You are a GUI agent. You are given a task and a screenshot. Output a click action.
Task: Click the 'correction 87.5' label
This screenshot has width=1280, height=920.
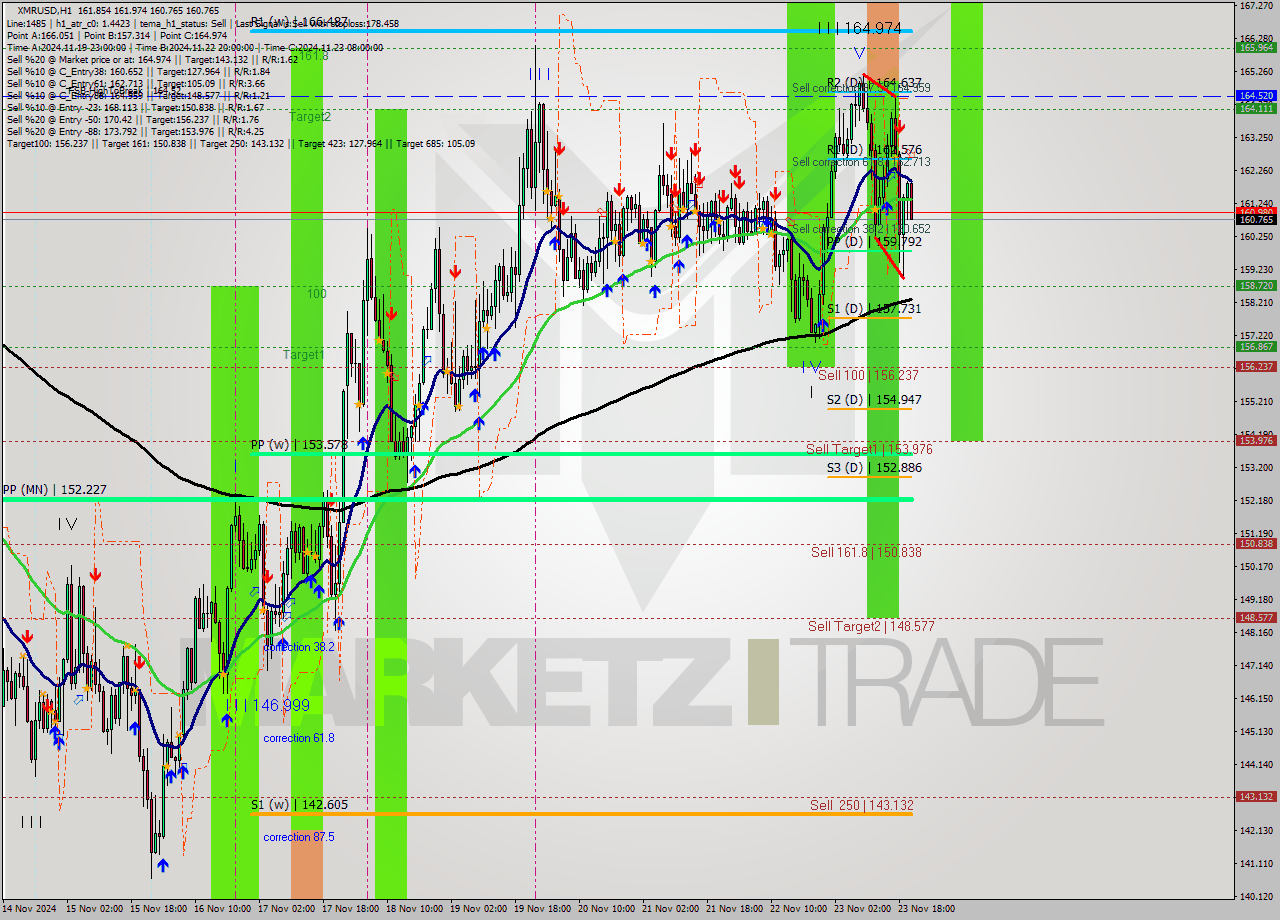pos(298,837)
